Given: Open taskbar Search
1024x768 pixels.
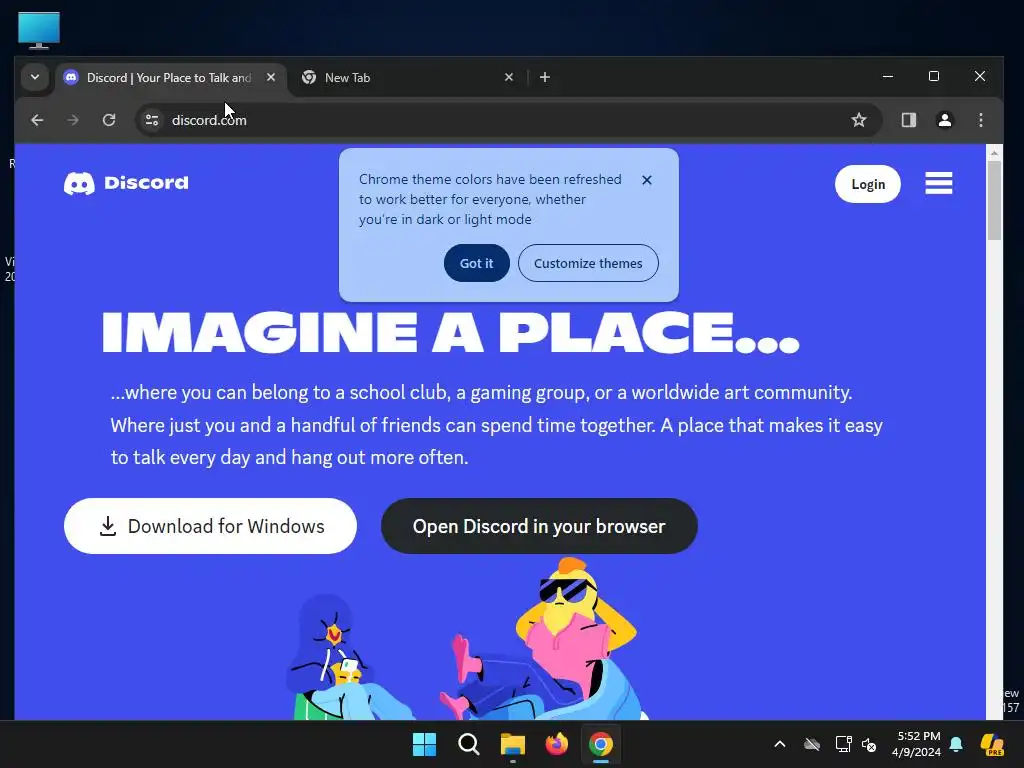Looking at the screenshot, I should pyautogui.click(x=468, y=744).
